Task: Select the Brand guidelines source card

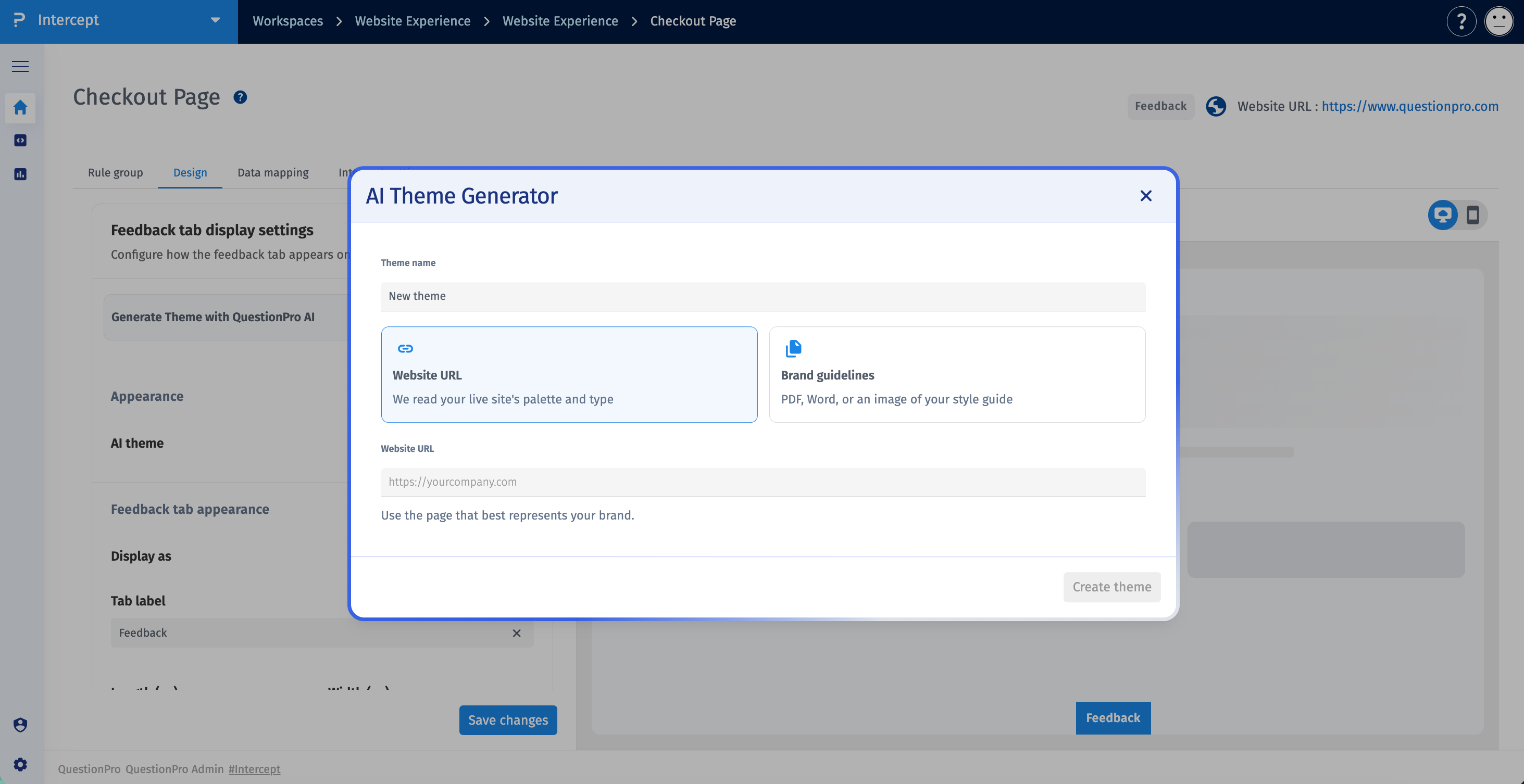Action: (x=957, y=374)
